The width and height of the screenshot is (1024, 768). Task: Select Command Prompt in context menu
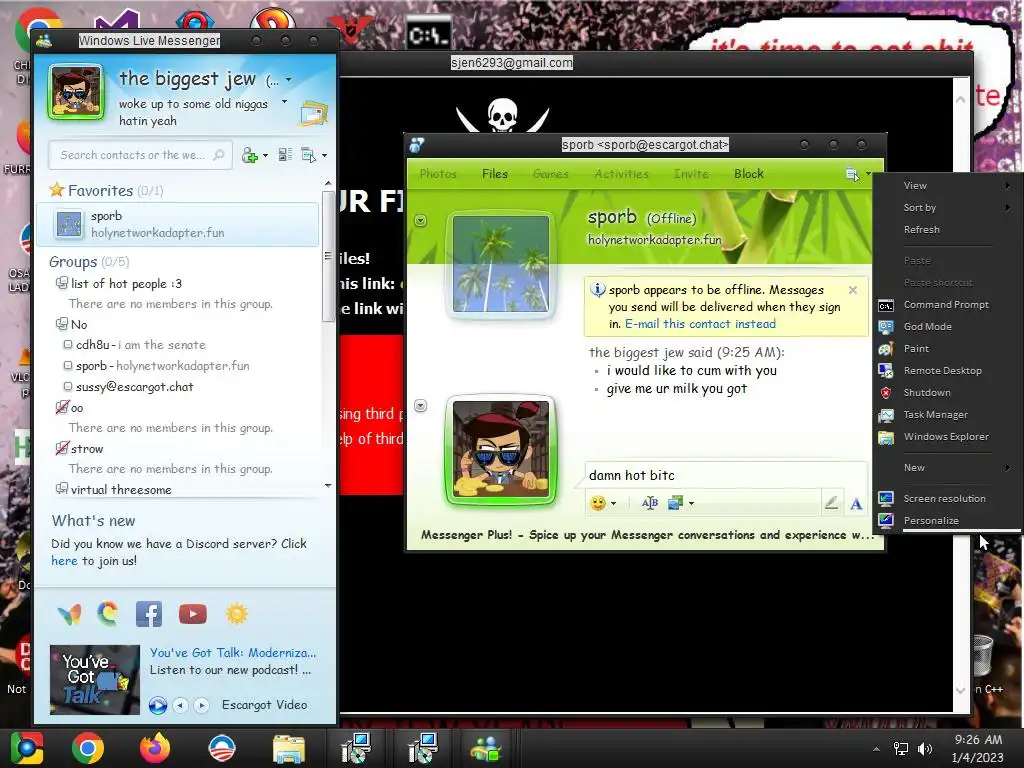pos(945,305)
